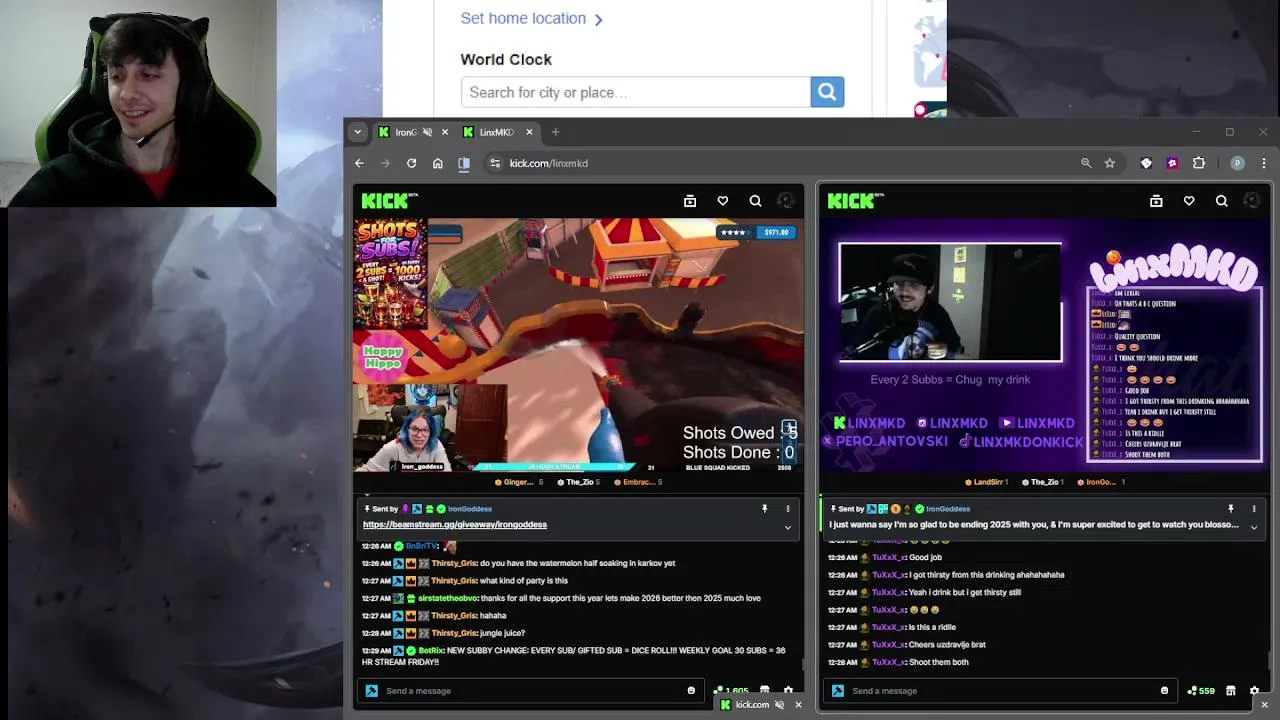The image size is (1280, 720).
Task: View 559 channel points in right chat
Action: click(1201, 691)
